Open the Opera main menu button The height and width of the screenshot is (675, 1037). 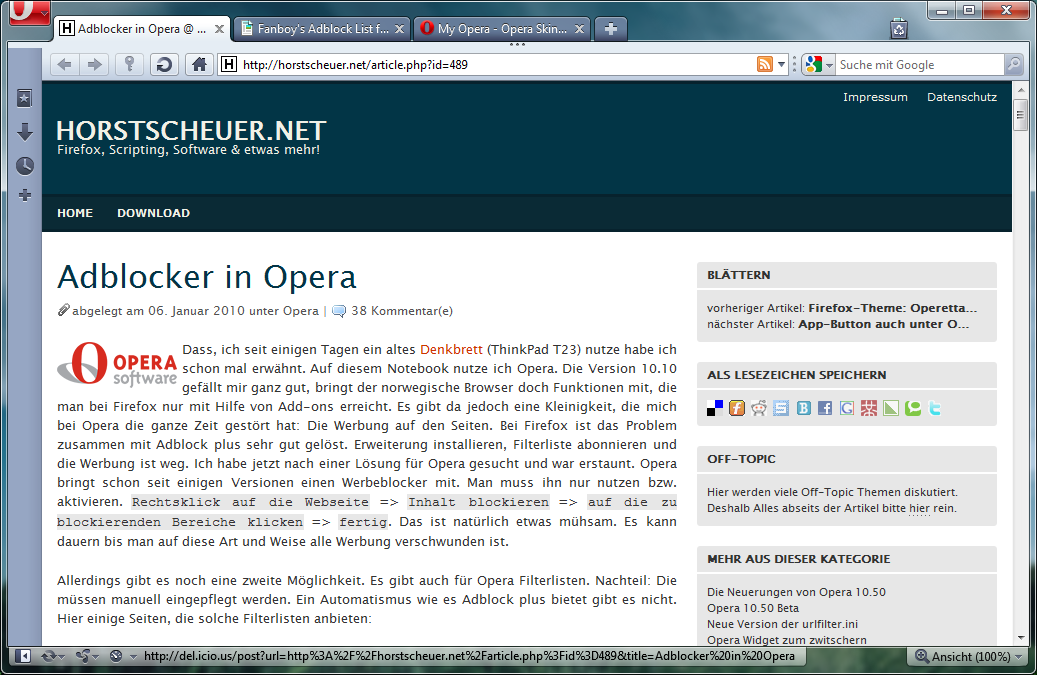click(x=30, y=11)
